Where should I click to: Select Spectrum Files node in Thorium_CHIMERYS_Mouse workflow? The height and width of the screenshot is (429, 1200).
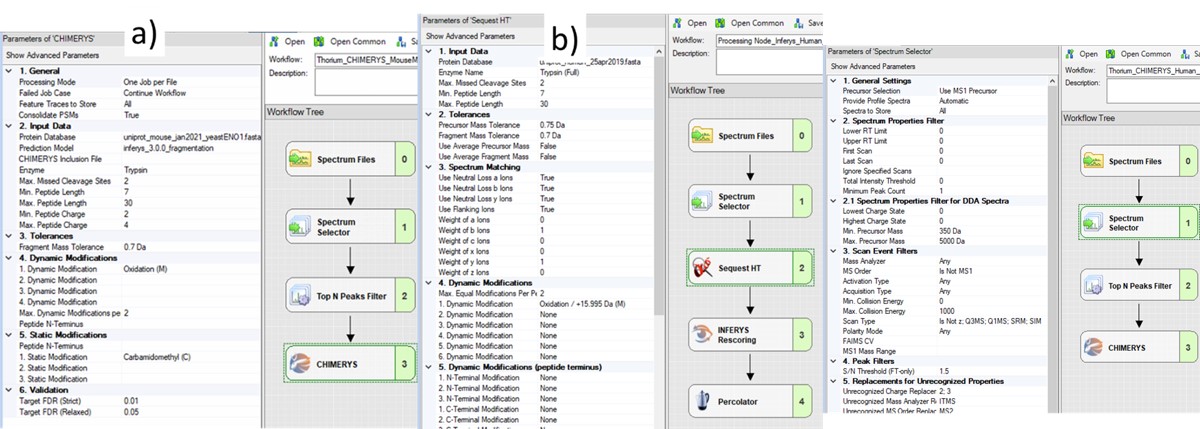348,158
